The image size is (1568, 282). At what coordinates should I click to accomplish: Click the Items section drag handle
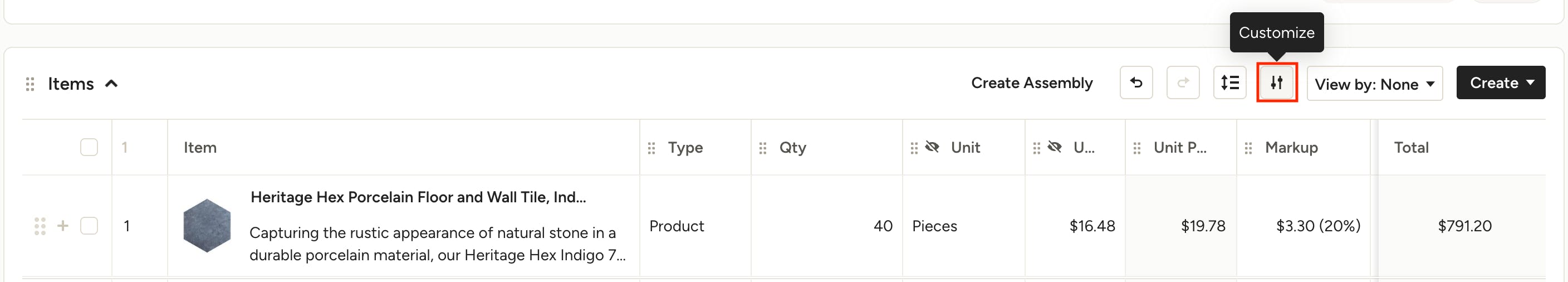point(30,84)
